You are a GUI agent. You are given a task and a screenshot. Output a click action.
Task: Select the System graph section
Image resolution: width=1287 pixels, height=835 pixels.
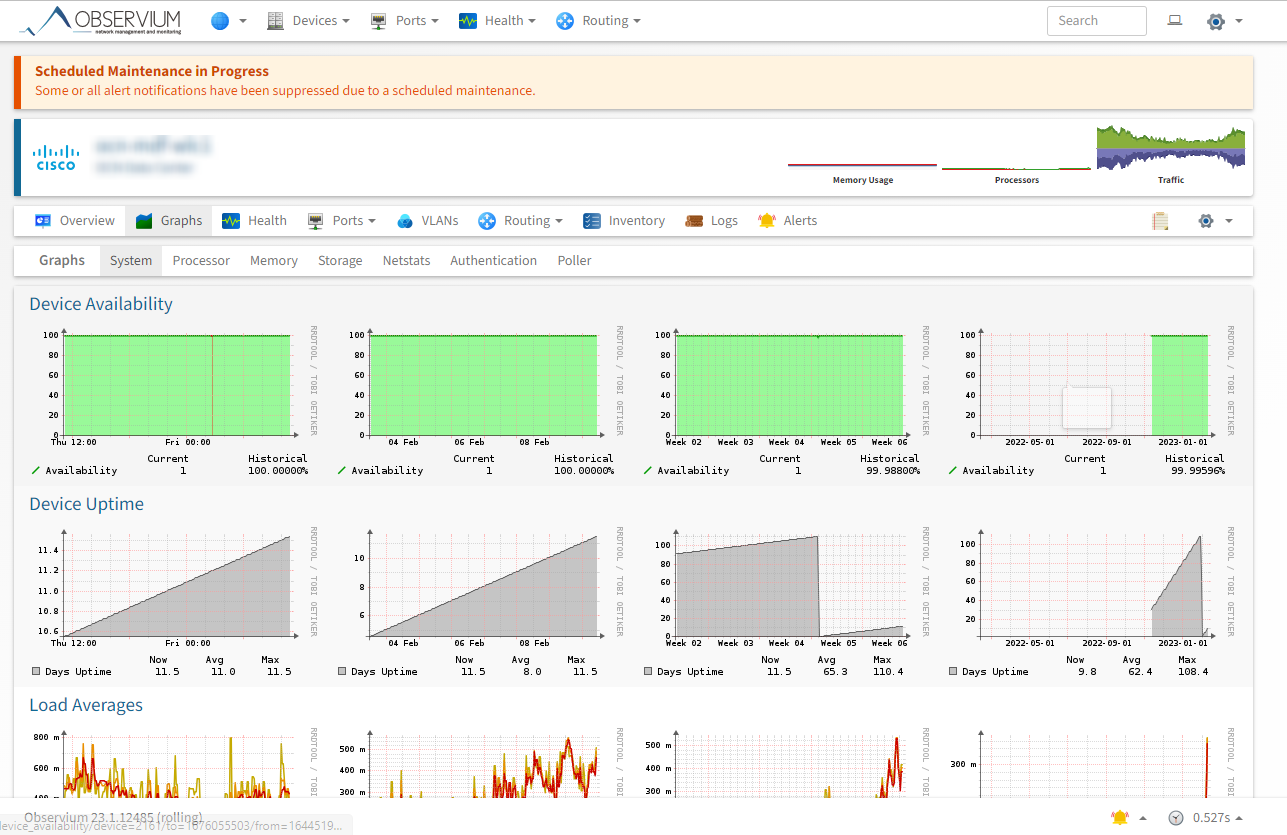point(131,261)
